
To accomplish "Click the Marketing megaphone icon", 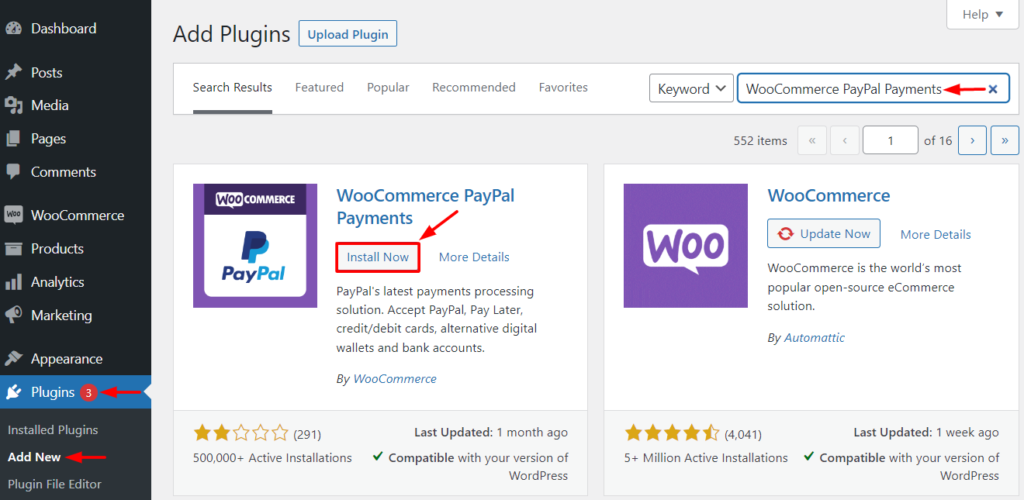I will click(x=13, y=315).
